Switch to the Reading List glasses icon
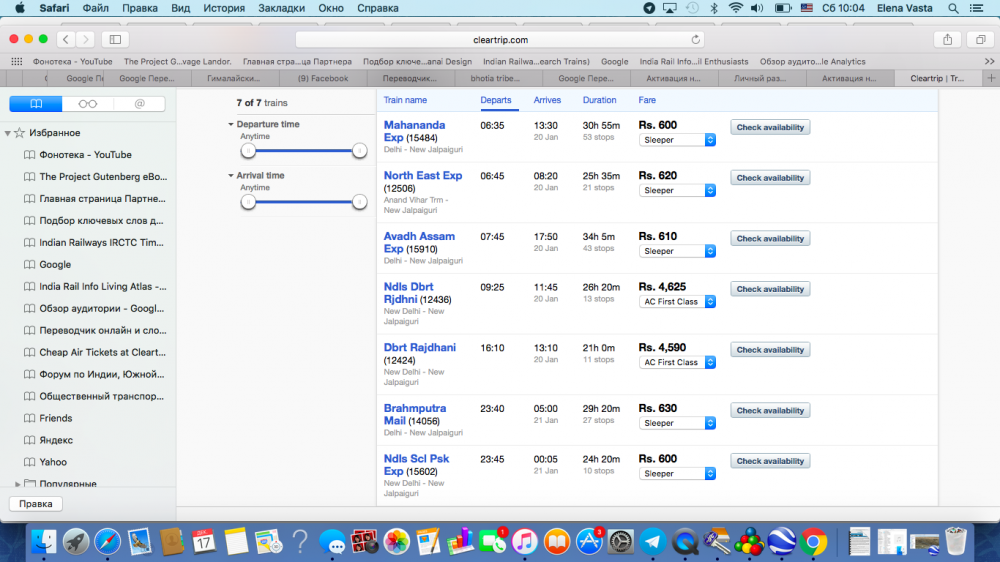Viewport: 1000px width, 562px height. [x=88, y=103]
